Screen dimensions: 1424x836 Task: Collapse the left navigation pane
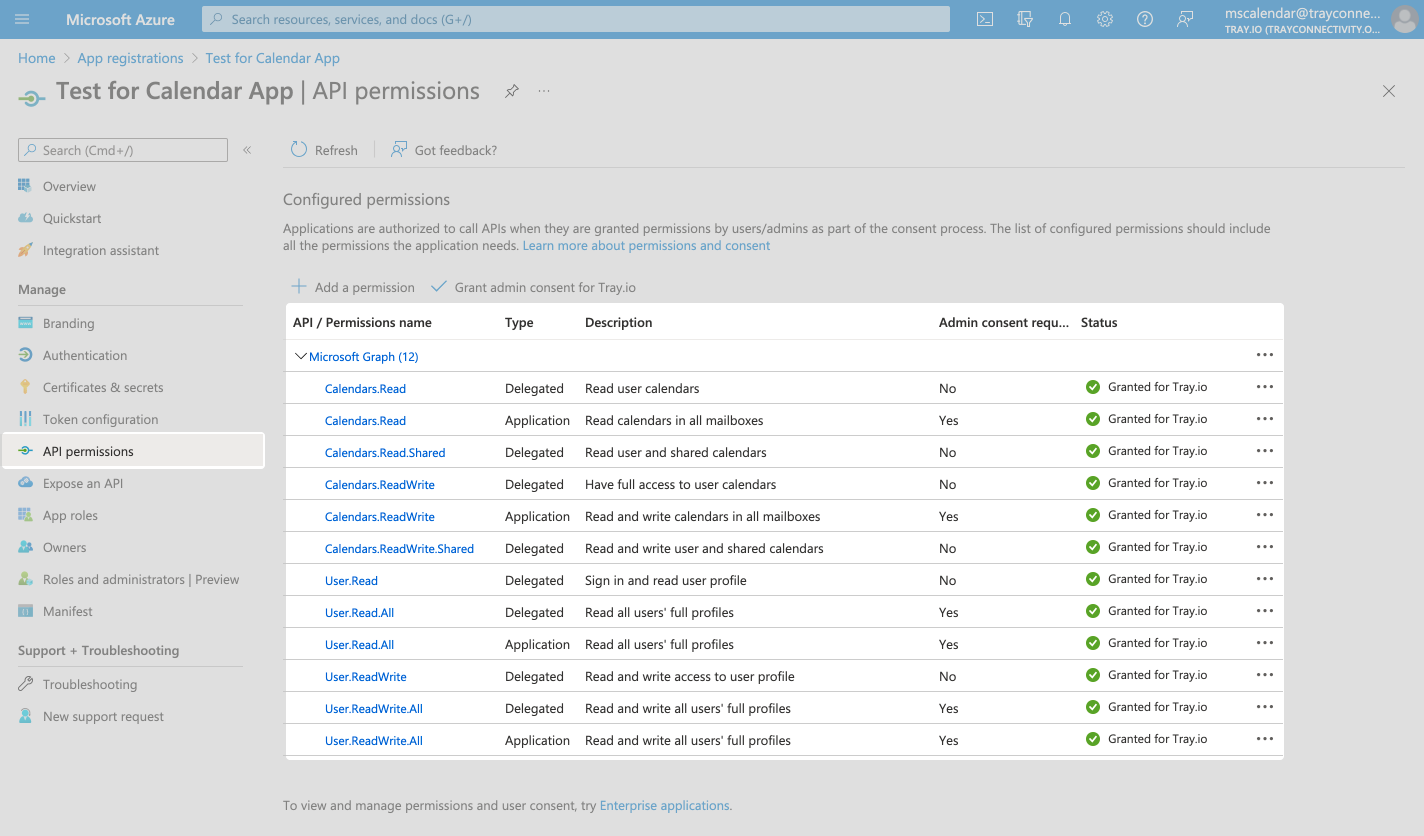[x=246, y=150]
